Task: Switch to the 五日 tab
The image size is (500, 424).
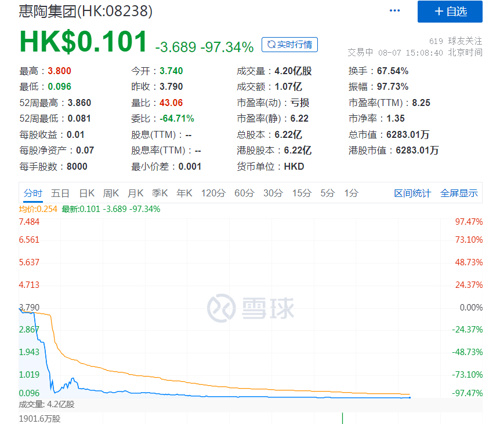Action: coord(60,193)
